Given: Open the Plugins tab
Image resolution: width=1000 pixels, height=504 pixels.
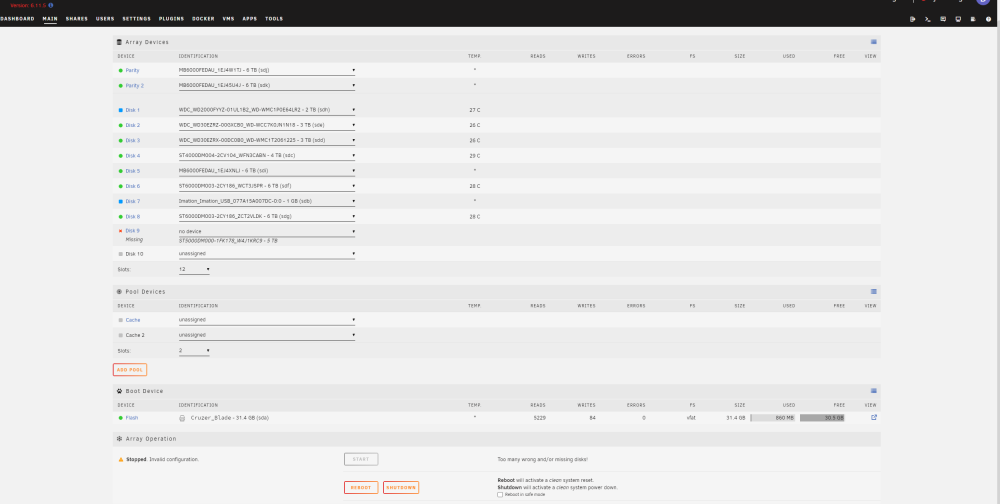Looking at the screenshot, I should coord(172,19).
